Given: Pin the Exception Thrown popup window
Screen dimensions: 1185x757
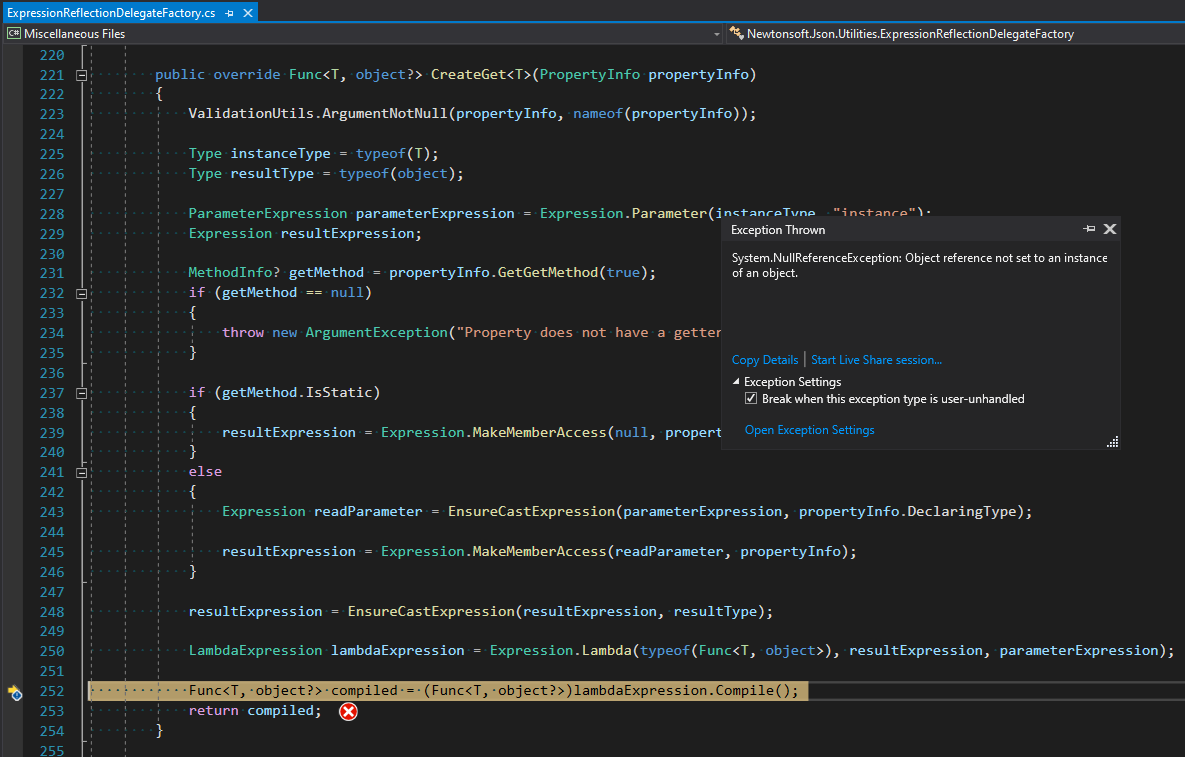Looking at the screenshot, I should [1091, 229].
